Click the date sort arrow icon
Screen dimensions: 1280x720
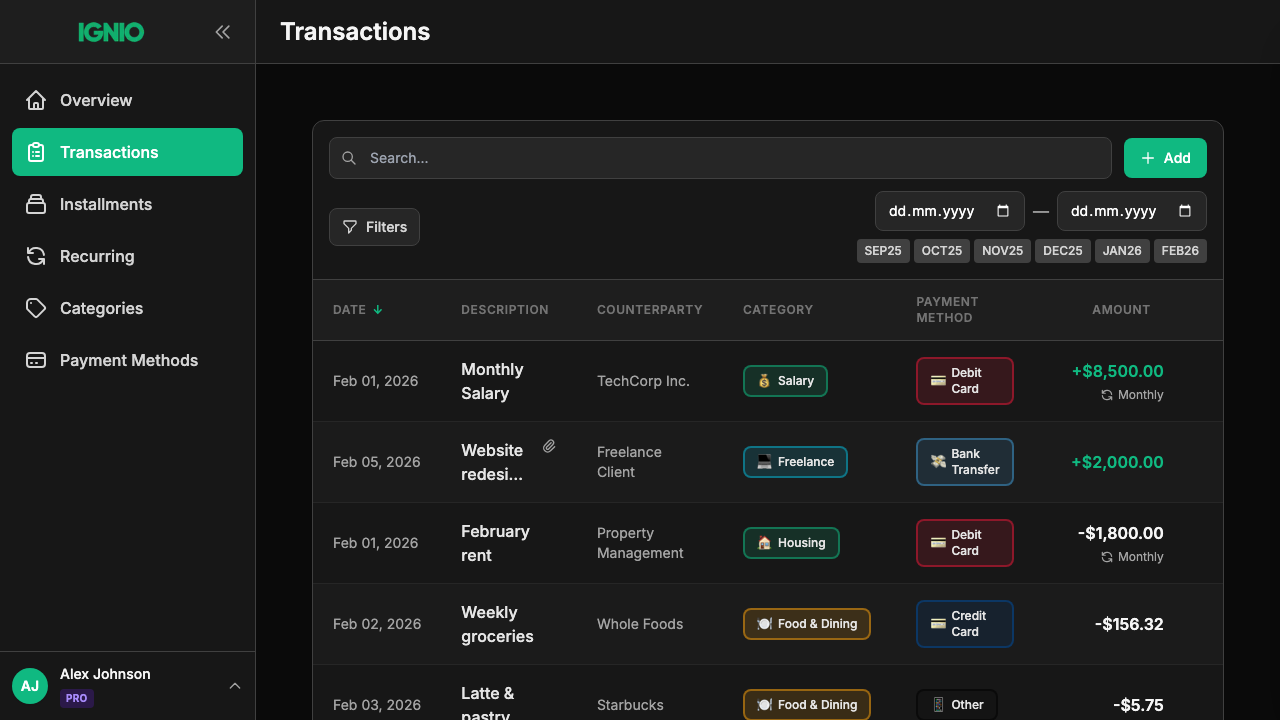[378, 310]
